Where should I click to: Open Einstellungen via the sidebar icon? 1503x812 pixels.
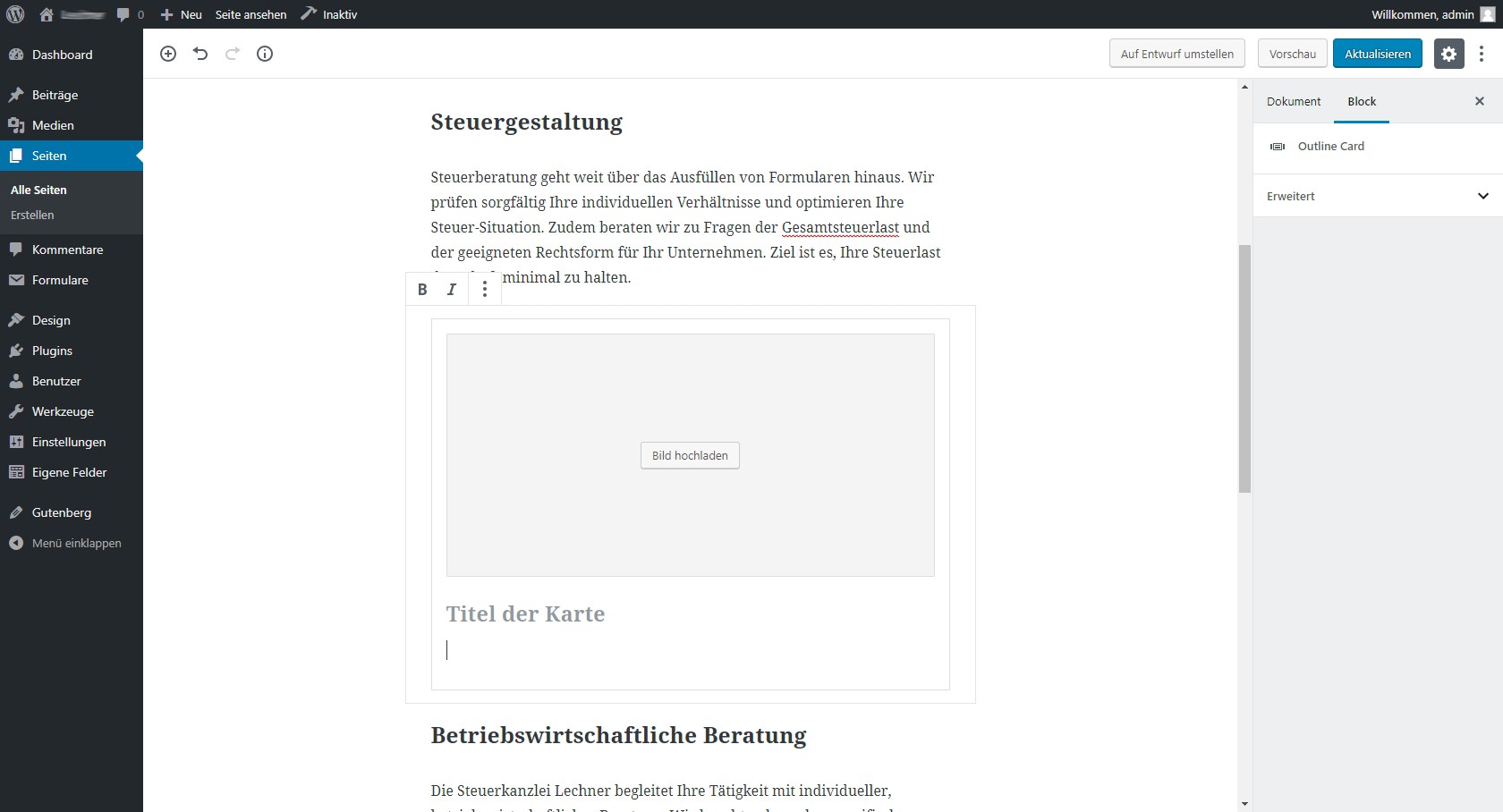click(x=16, y=442)
